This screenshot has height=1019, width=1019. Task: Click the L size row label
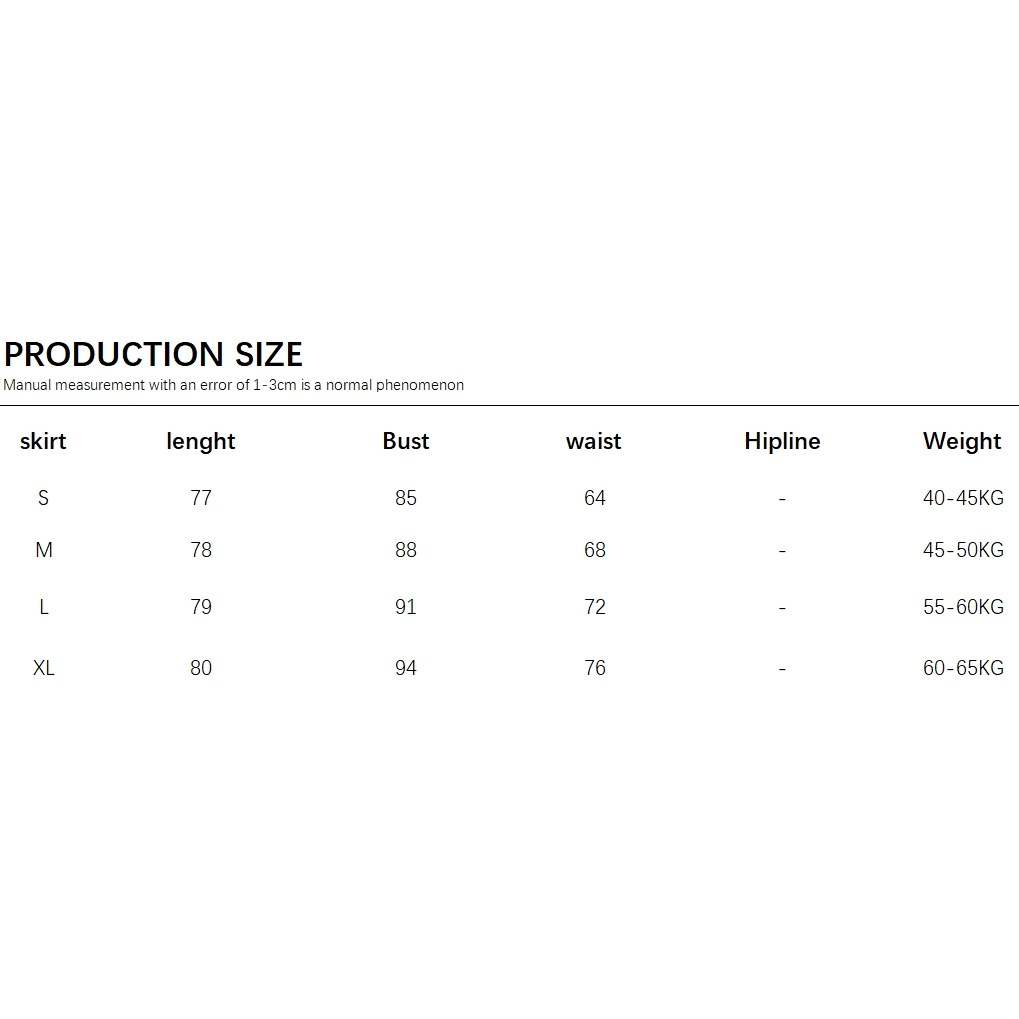[44, 607]
